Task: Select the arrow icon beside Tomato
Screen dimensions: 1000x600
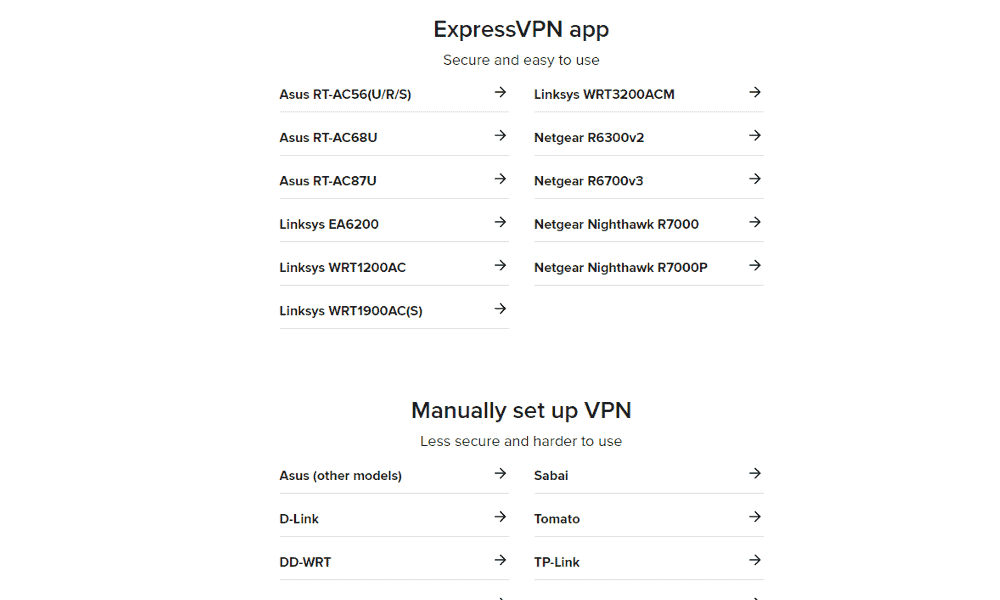Action: click(753, 517)
